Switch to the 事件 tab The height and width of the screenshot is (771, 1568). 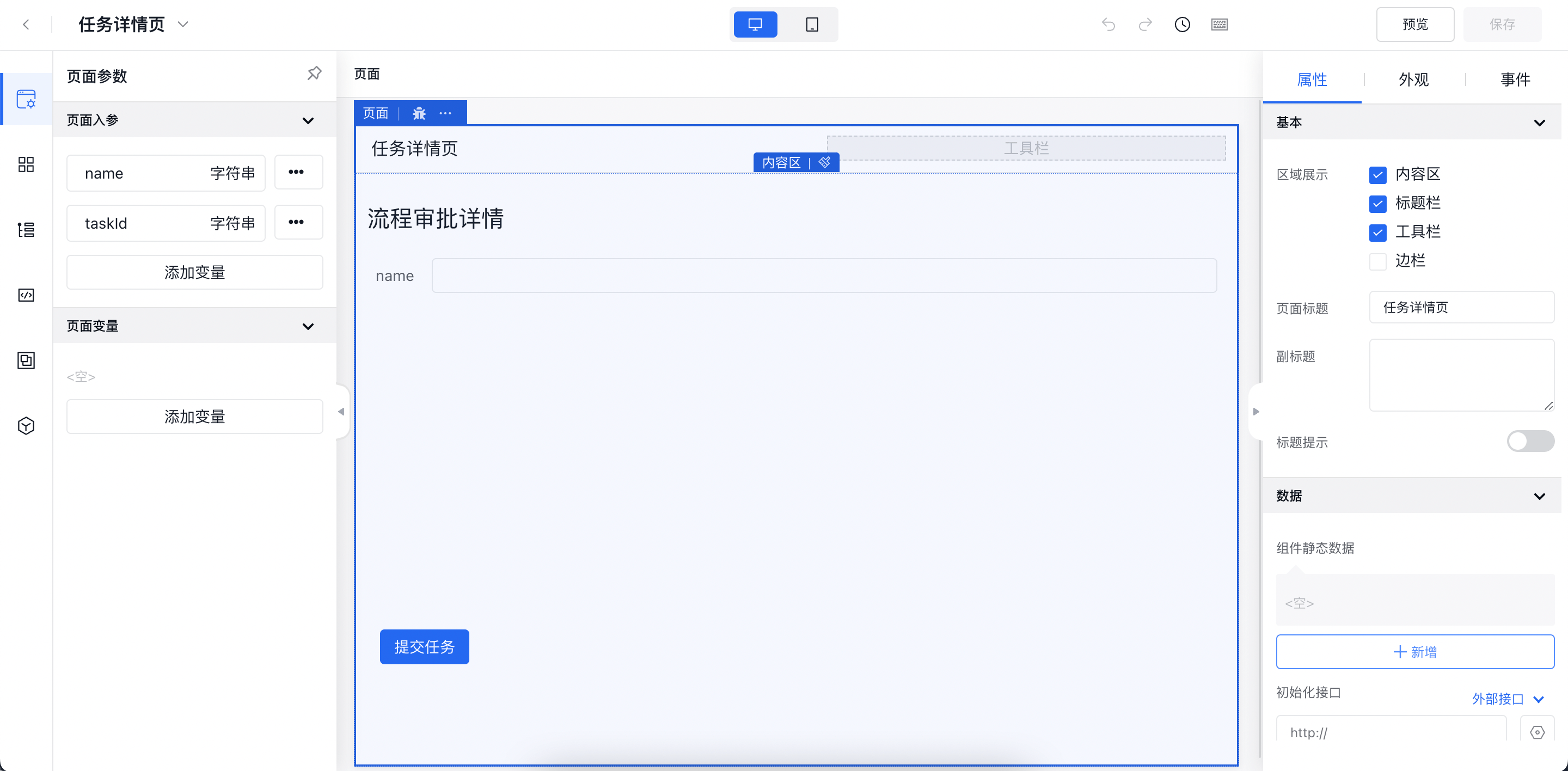point(1515,79)
